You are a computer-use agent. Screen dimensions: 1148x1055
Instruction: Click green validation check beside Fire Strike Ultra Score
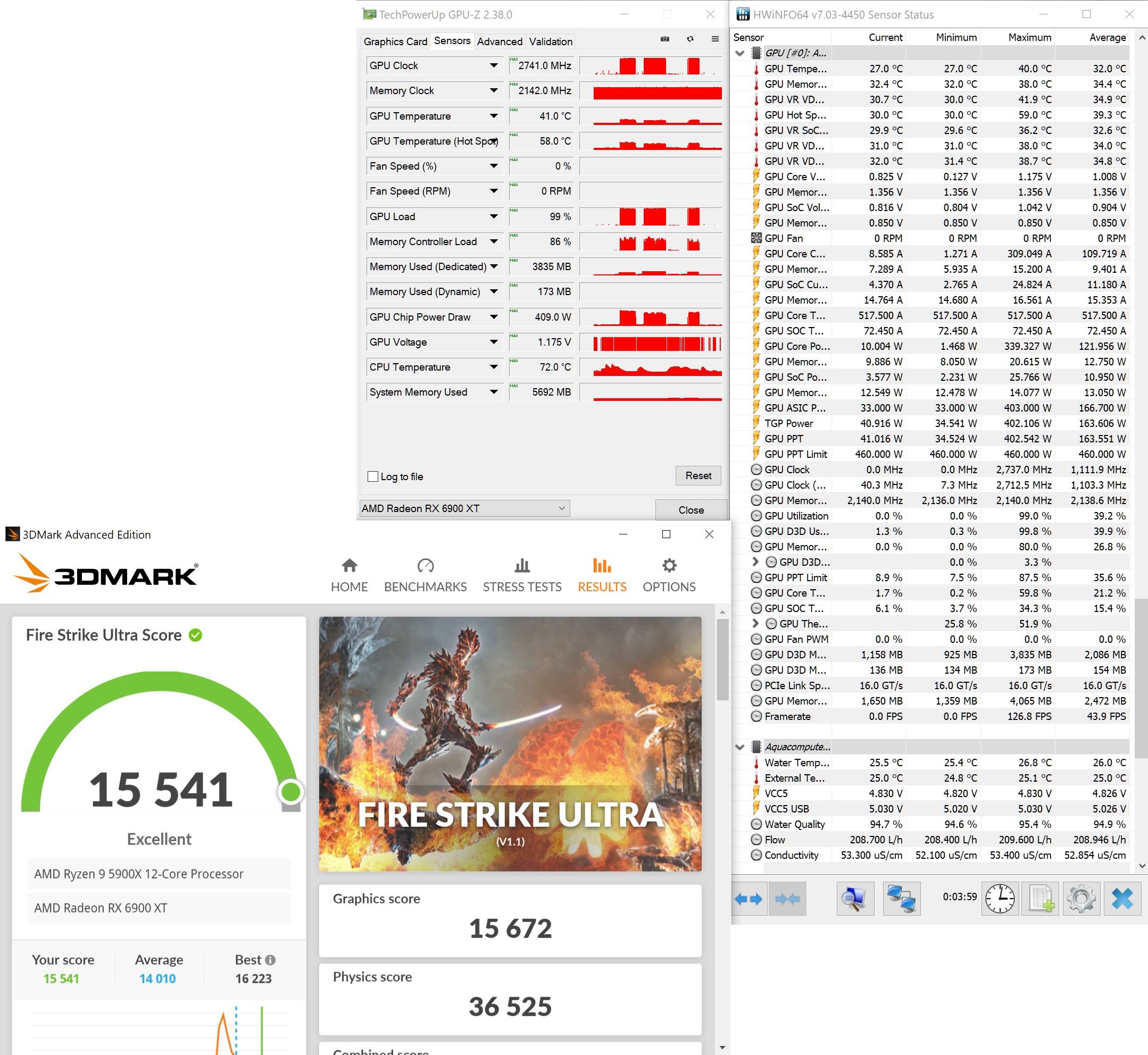pyautogui.click(x=195, y=635)
